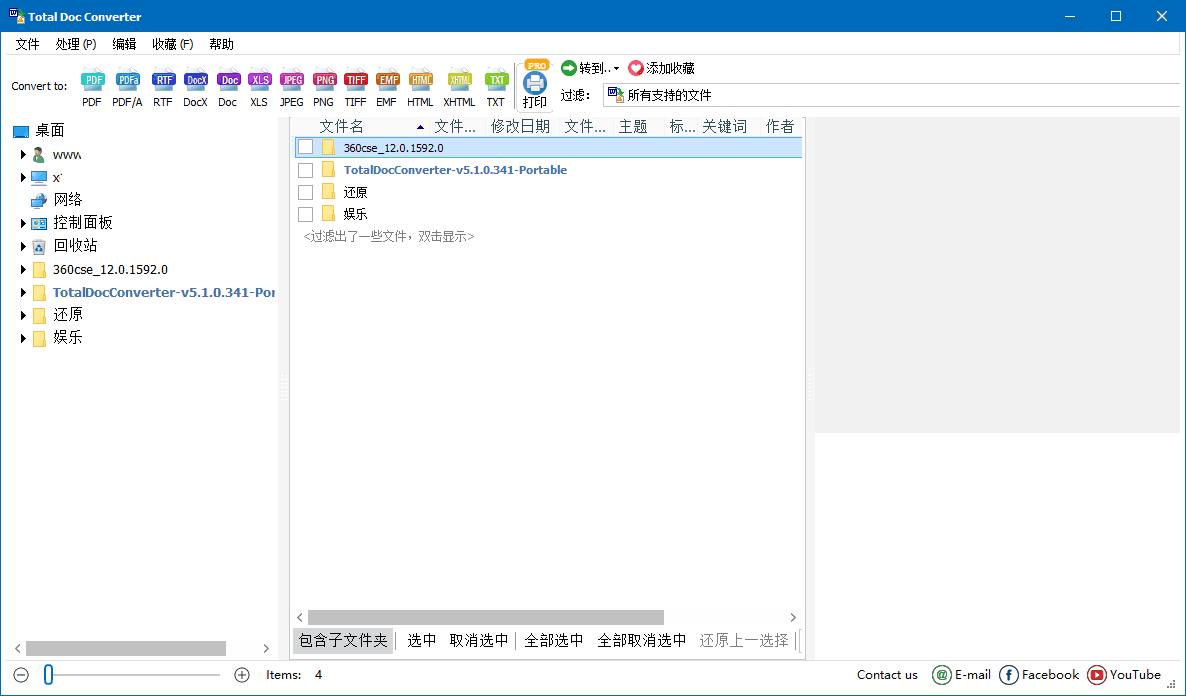The width and height of the screenshot is (1186, 696).
Task: Click the 全部选中 button
Action: [x=553, y=641]
